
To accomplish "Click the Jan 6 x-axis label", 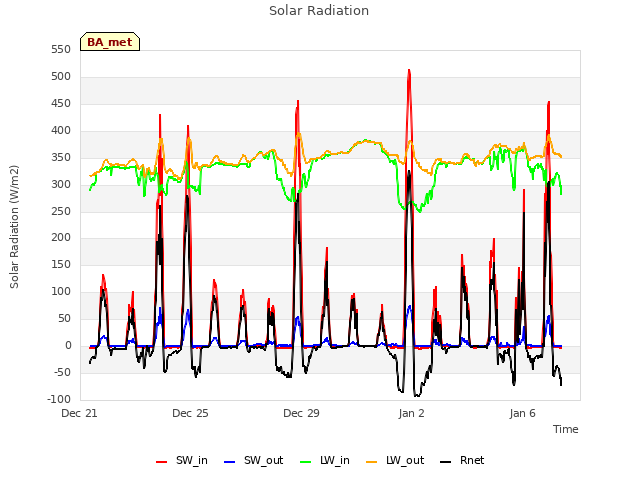I will click(x=522, y=413).
